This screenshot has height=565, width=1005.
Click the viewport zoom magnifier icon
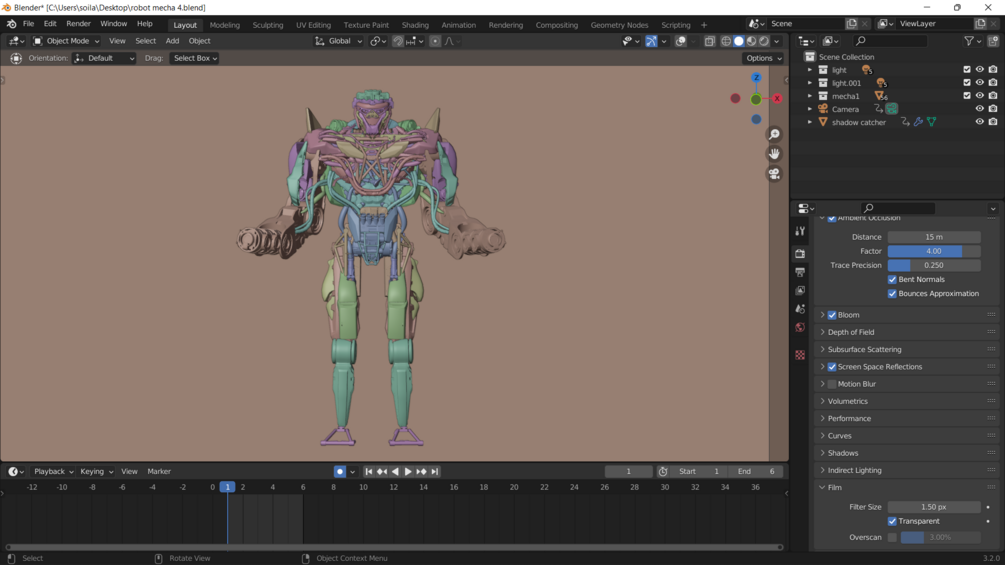click(774, 134)
